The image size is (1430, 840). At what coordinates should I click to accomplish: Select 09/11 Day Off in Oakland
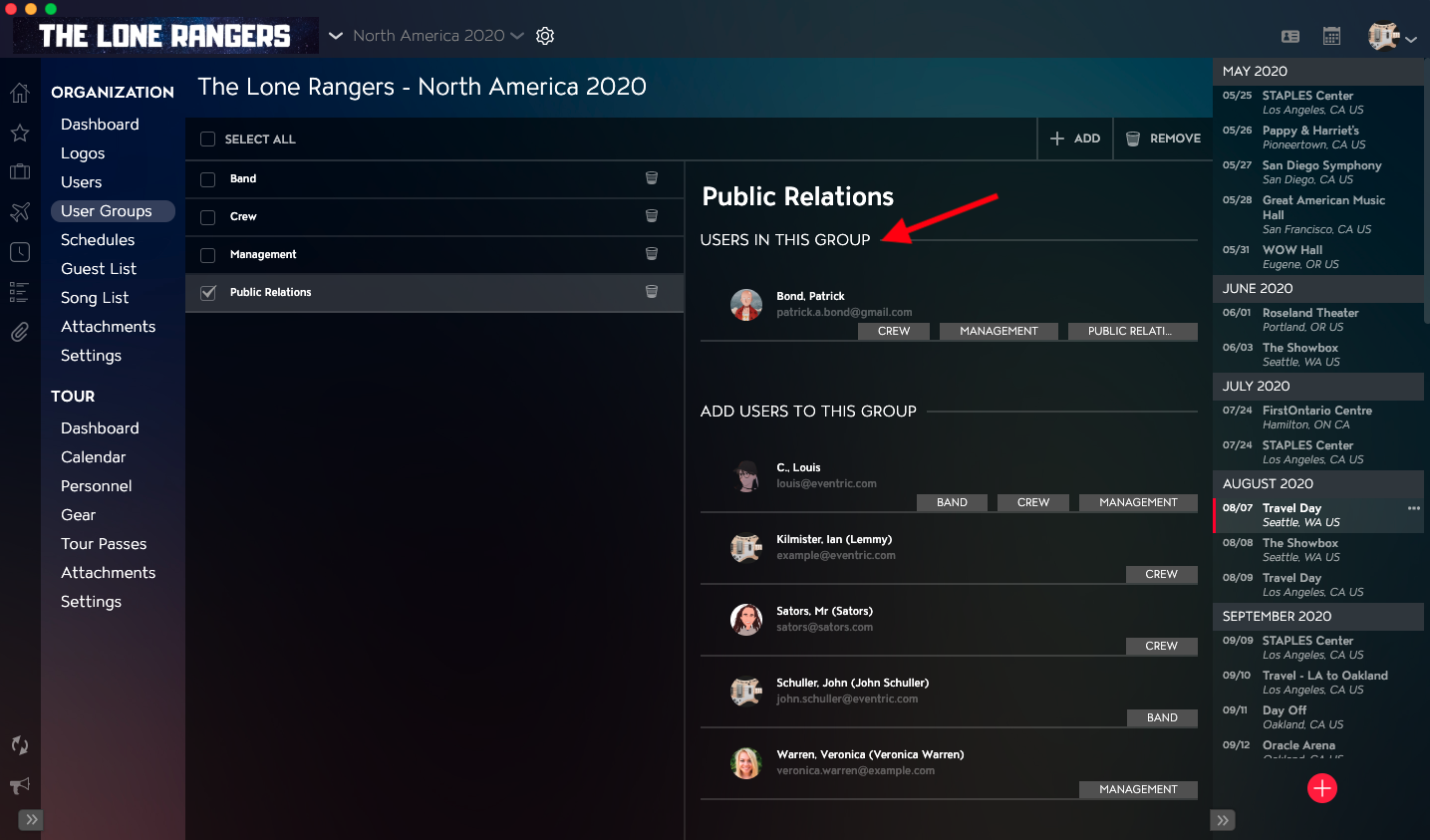(x=1317, y=717)
